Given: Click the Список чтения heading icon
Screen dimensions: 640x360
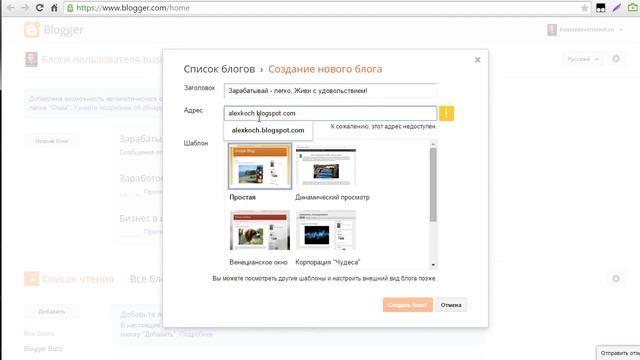Looking at the screenshot, I should (31, 279).
